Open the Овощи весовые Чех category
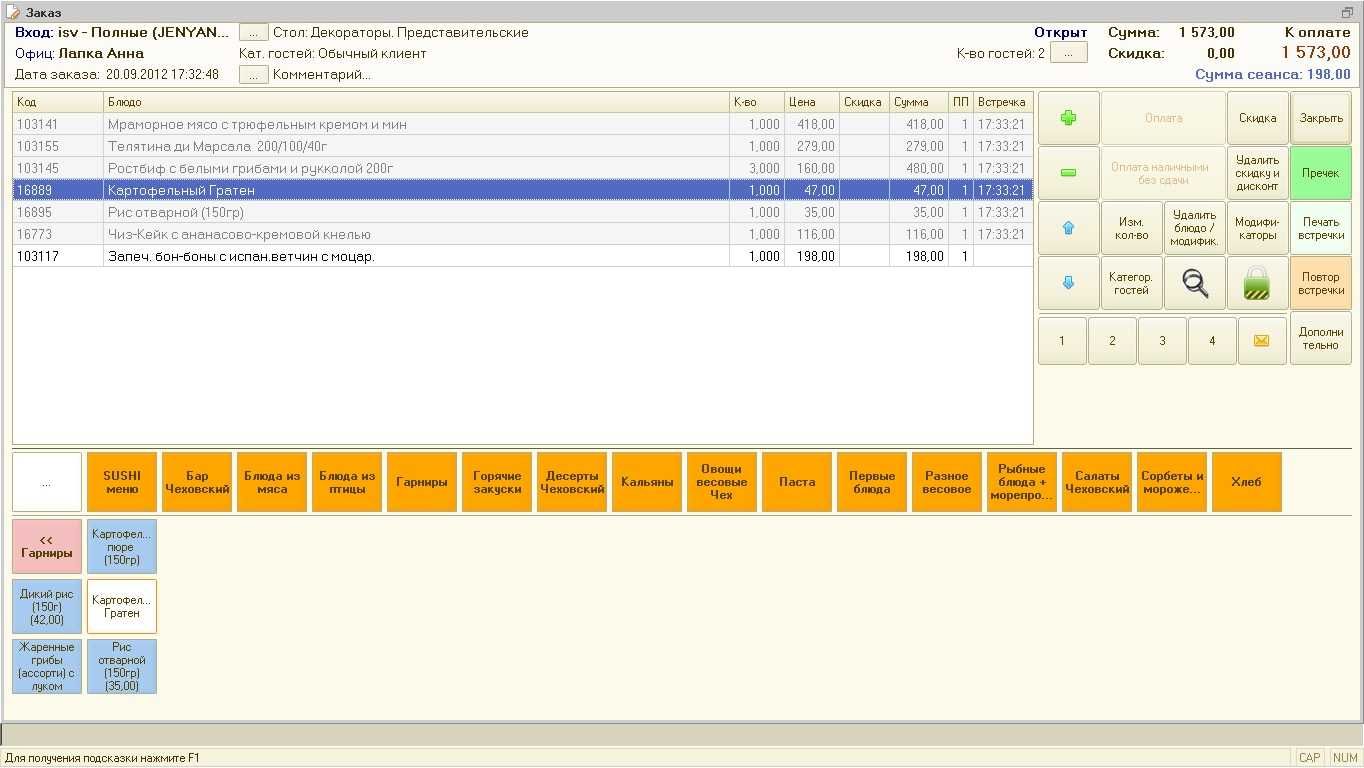The image size is (1364, 768). [722, 482]
